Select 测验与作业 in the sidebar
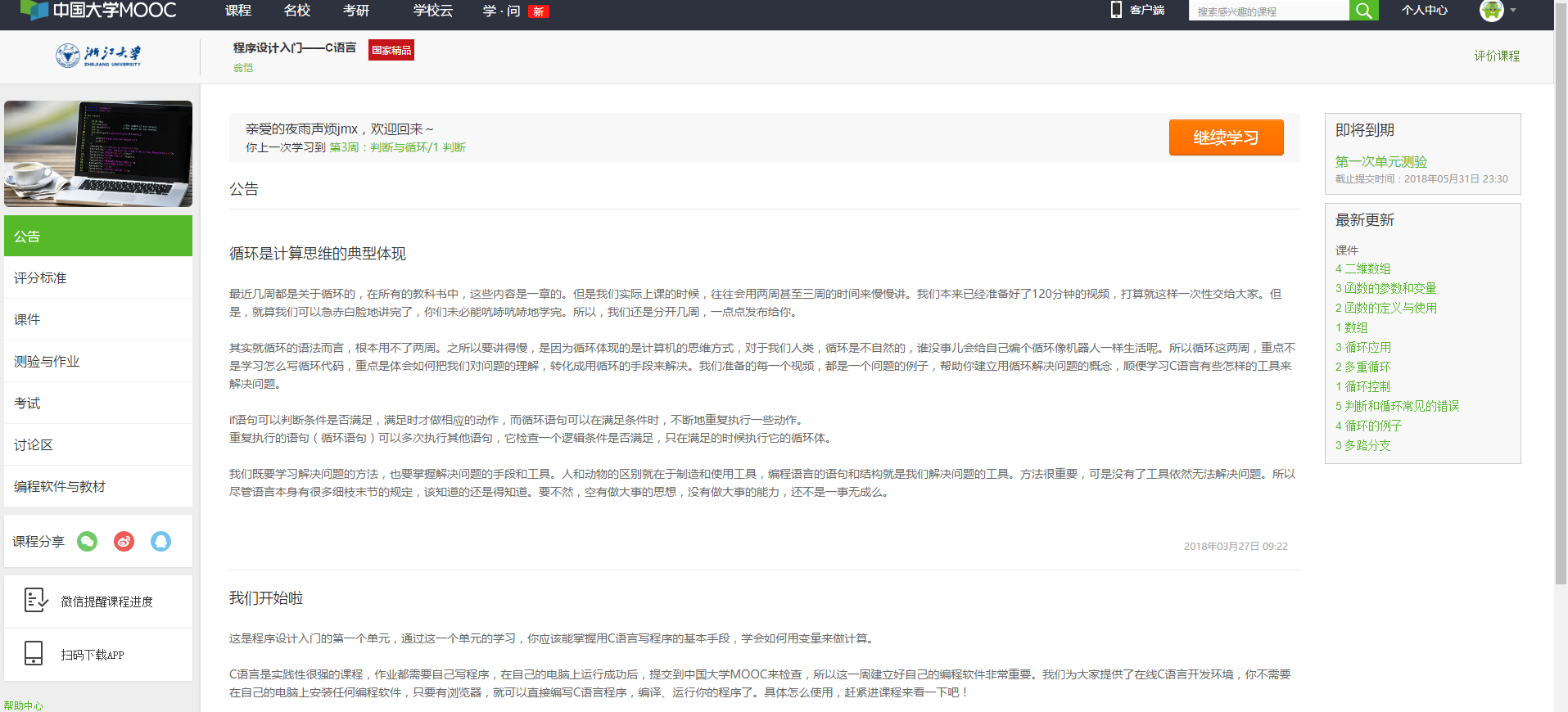Image resolution: width=1568 pixels, height=712 pixels. [x=98, y=361]
